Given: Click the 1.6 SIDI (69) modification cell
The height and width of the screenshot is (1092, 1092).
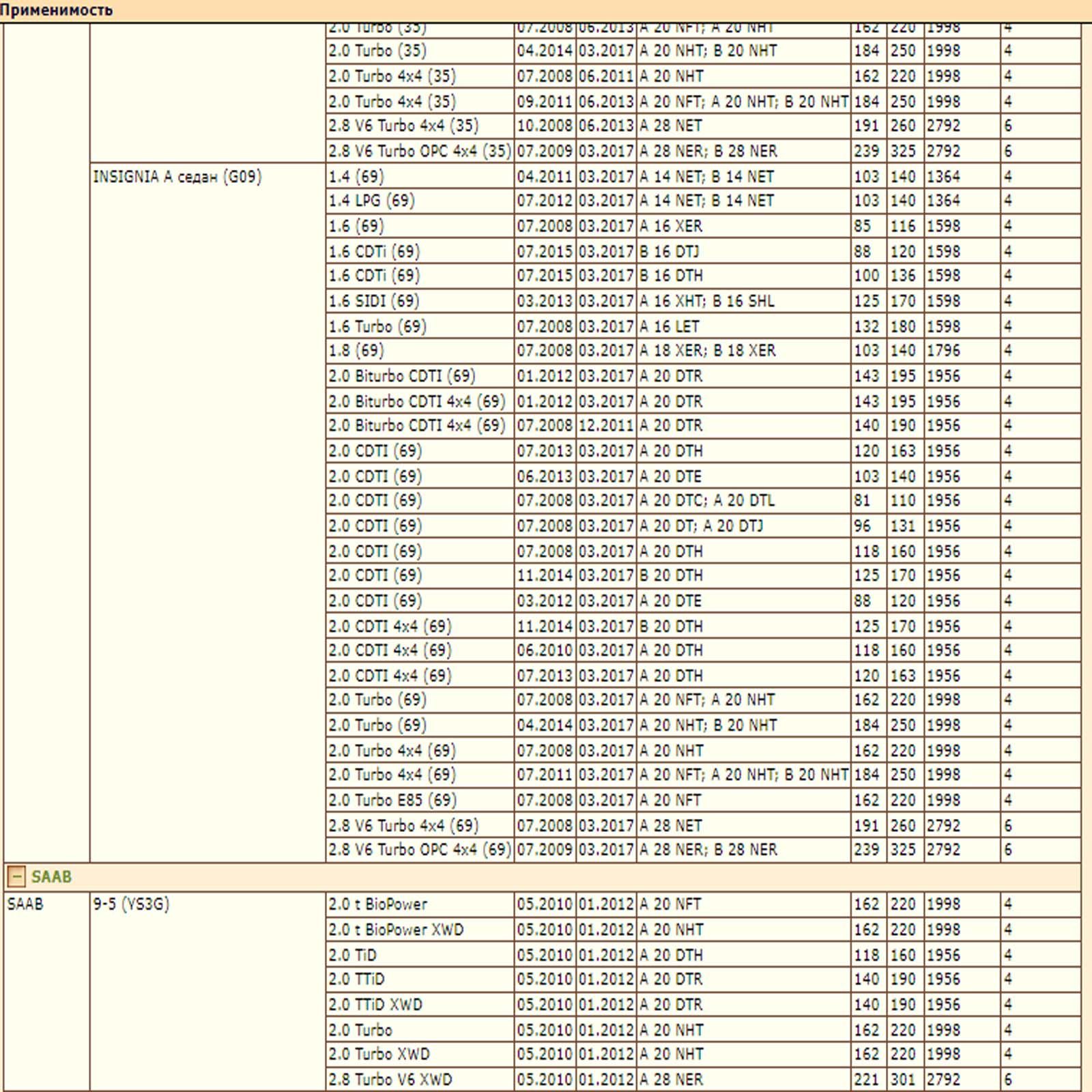Looking at the screenshot, I should point(420,301).
